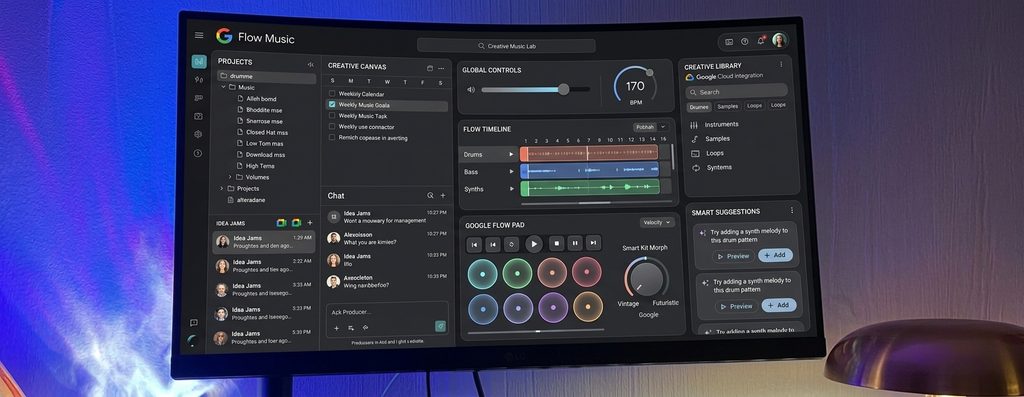The height and width of the screenshot is (397, 1024).
Task: Open the High Tema file
Action: coord(260,166)
